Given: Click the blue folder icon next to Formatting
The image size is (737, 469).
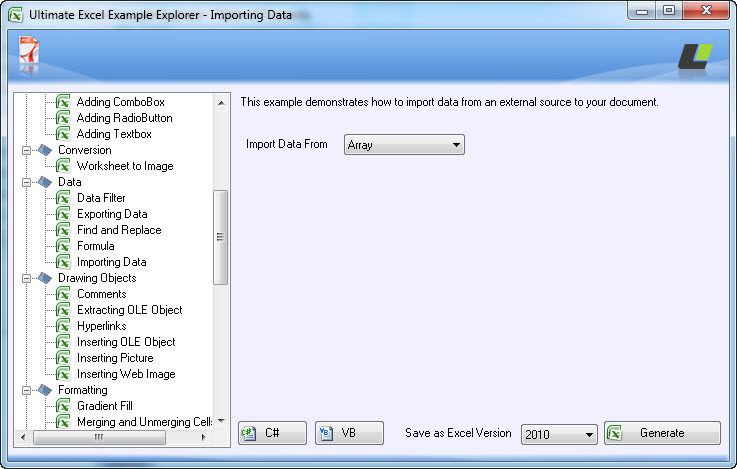Looking at the screenshot, I should (45, 390).
